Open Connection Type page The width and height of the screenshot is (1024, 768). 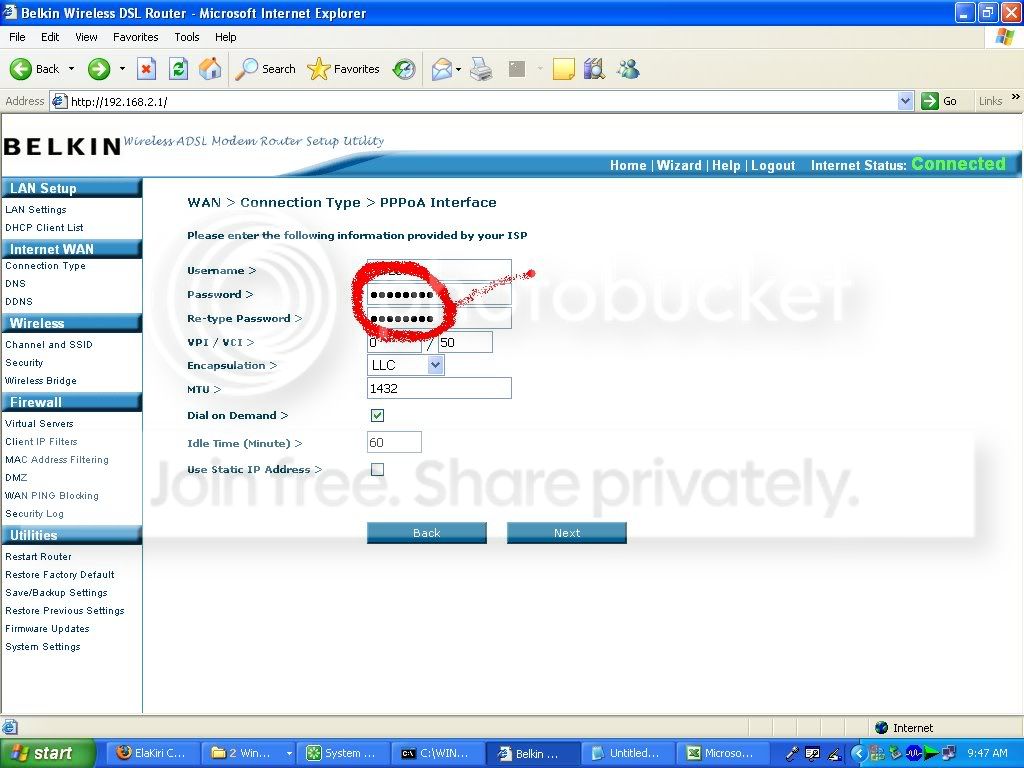coord(46,266)
